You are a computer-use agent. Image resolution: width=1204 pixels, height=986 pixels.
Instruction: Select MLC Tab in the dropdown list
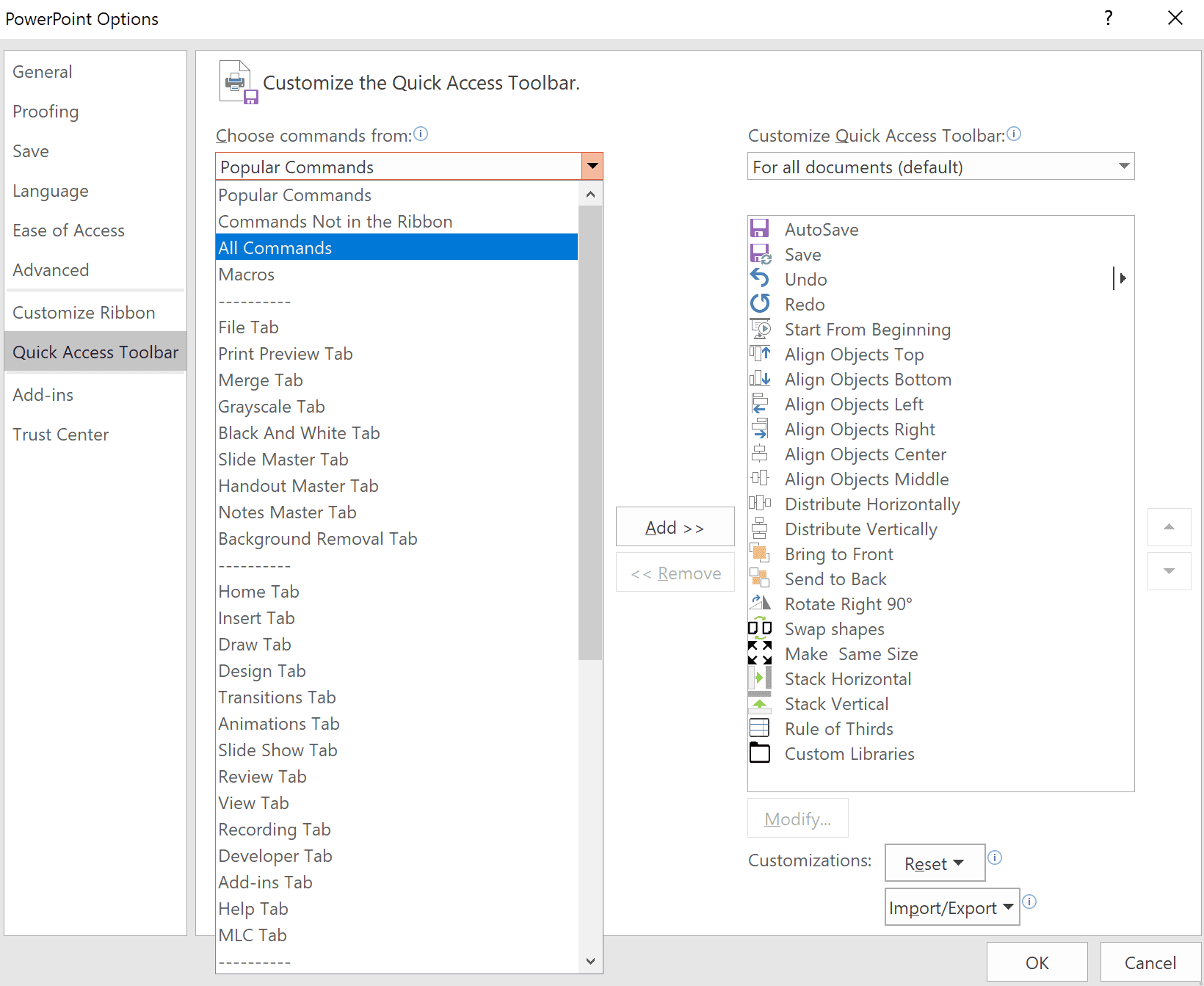[396, 935]
